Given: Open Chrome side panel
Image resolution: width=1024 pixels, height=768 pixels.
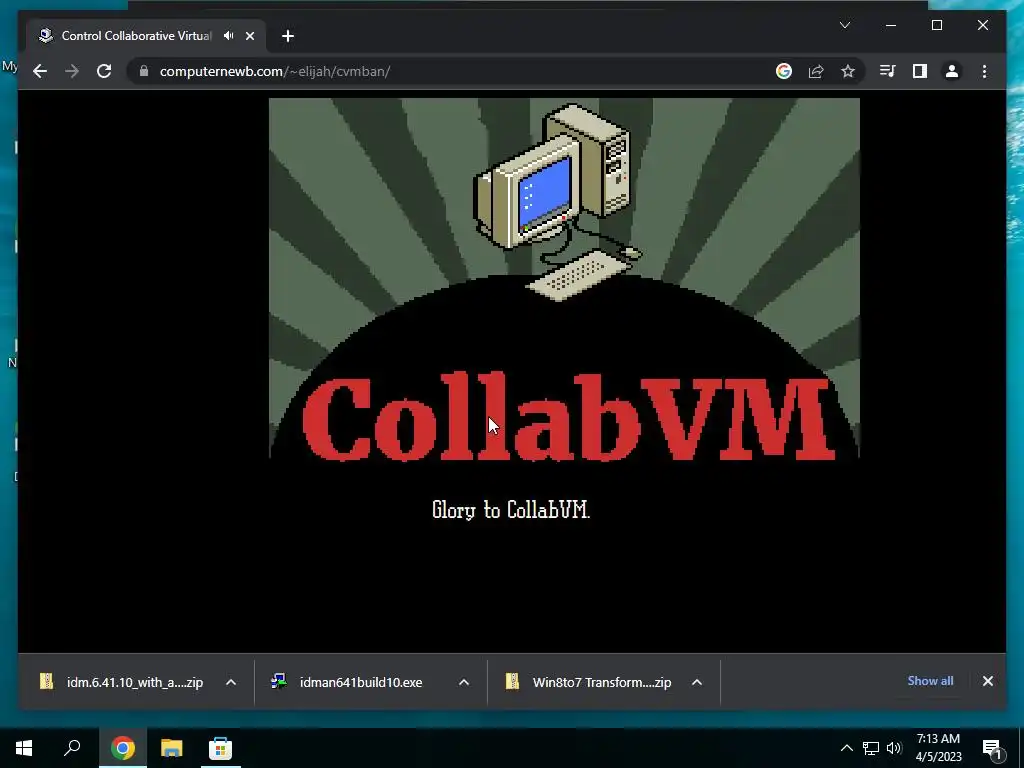Looking at the screenshot, I should point(920,71).
